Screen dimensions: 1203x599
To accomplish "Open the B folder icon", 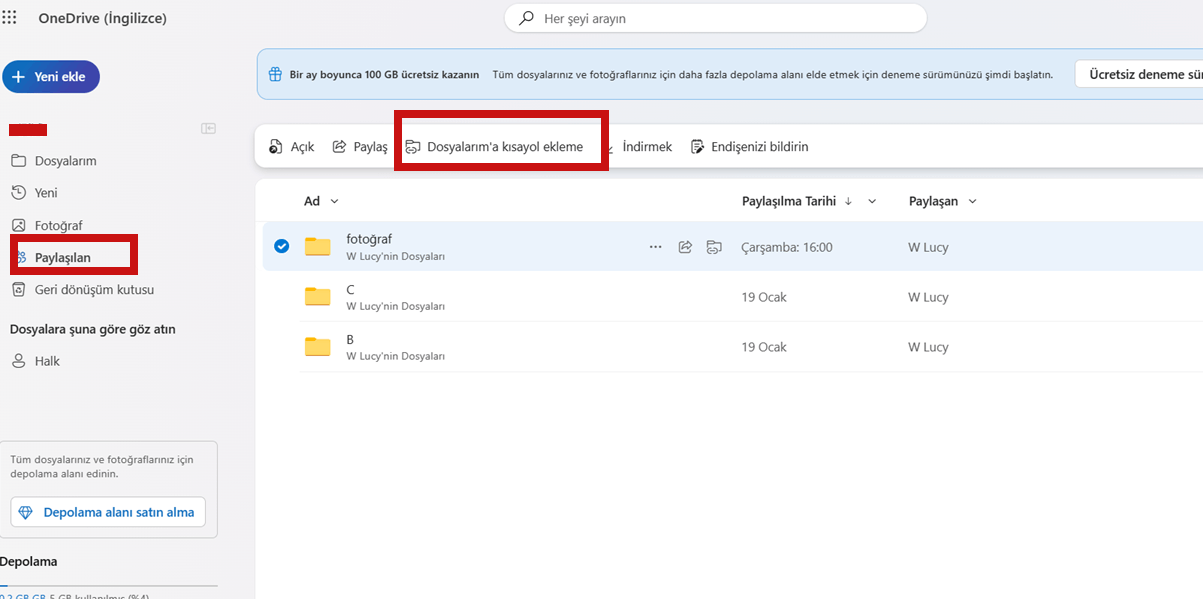I will pos(318,347).
